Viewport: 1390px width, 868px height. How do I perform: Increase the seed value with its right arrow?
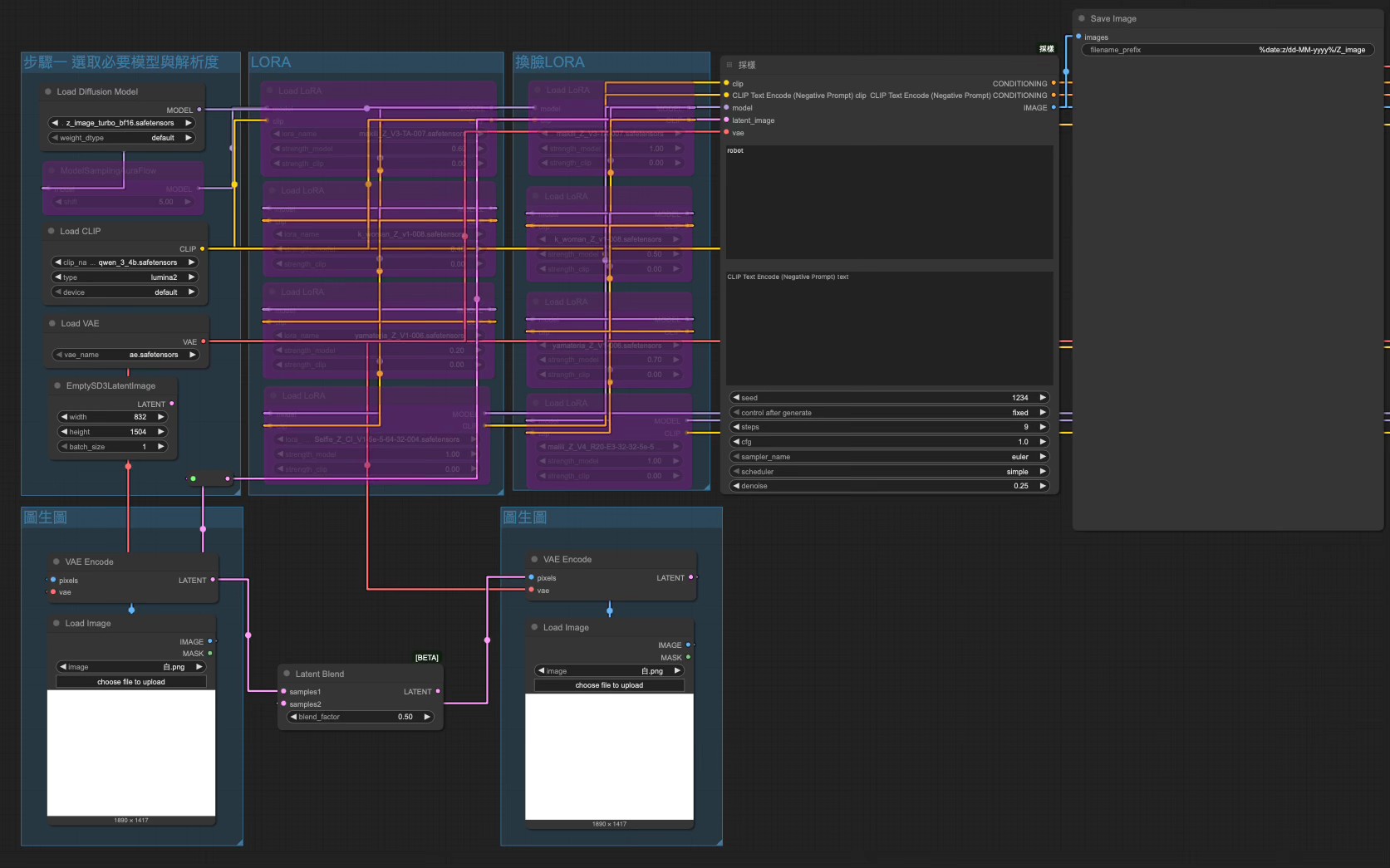[1043, 398]
